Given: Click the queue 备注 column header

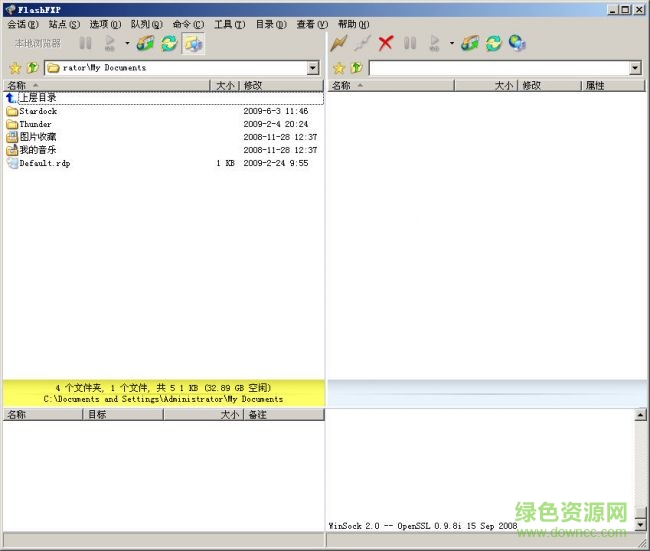Looking at the screenshot, I should 284,415.
